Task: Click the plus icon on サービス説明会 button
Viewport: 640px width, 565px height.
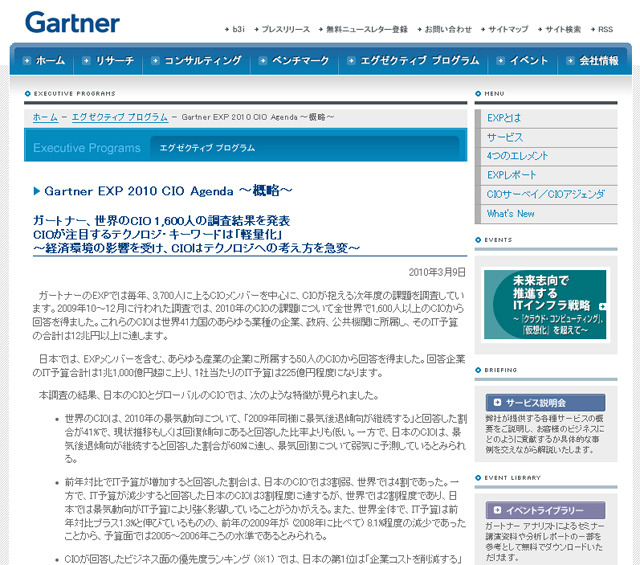Action: (497, 403)
